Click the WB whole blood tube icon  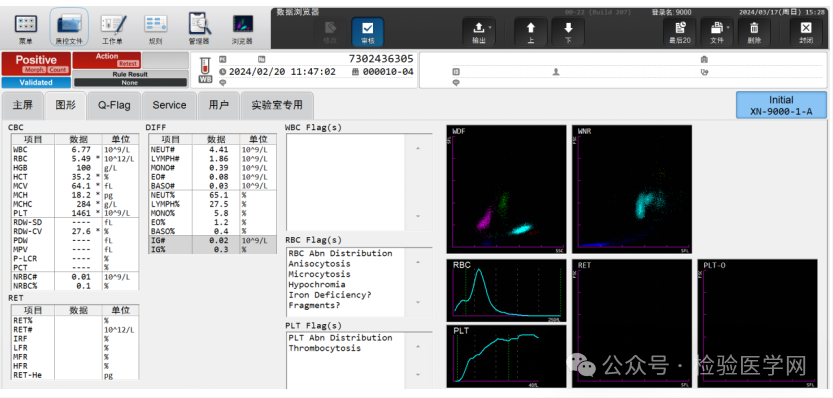[x=205, y=70]
